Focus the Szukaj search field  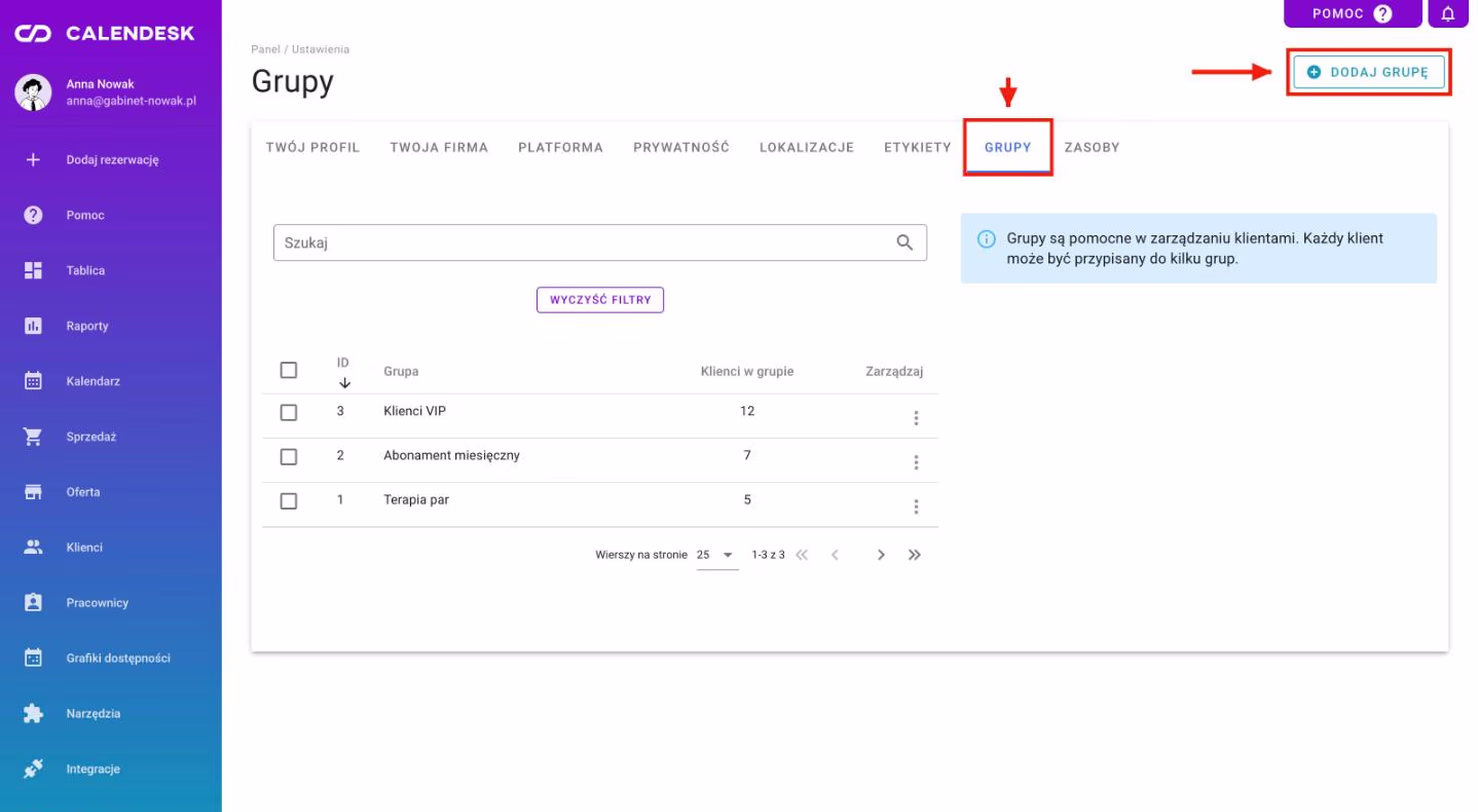600,242
